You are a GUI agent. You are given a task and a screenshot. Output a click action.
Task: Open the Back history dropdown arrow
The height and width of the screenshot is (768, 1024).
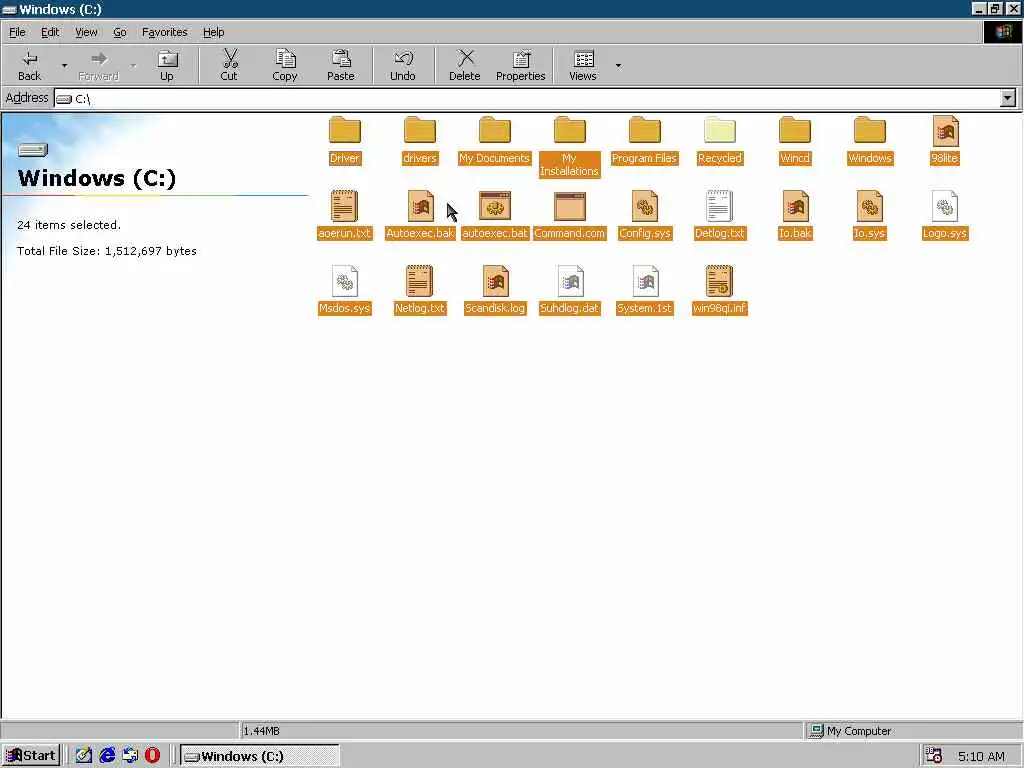tap(64, 65)
